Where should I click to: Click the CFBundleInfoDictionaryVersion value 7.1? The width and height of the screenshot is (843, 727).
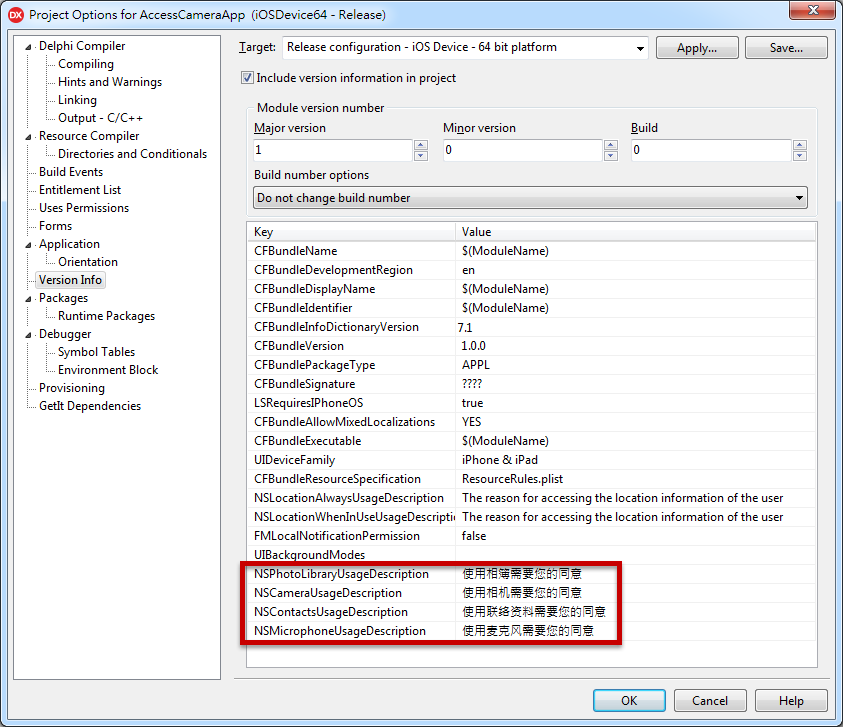point(465,327)
